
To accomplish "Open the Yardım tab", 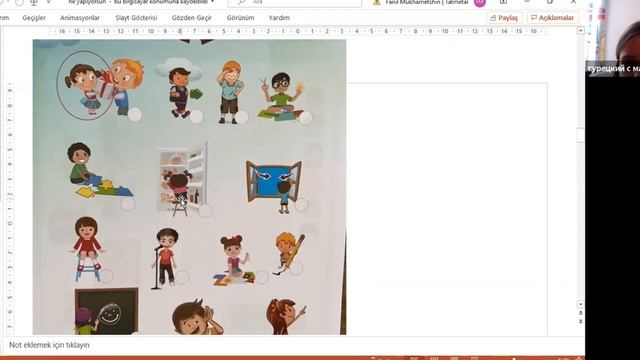I will [x=279, y=18].
